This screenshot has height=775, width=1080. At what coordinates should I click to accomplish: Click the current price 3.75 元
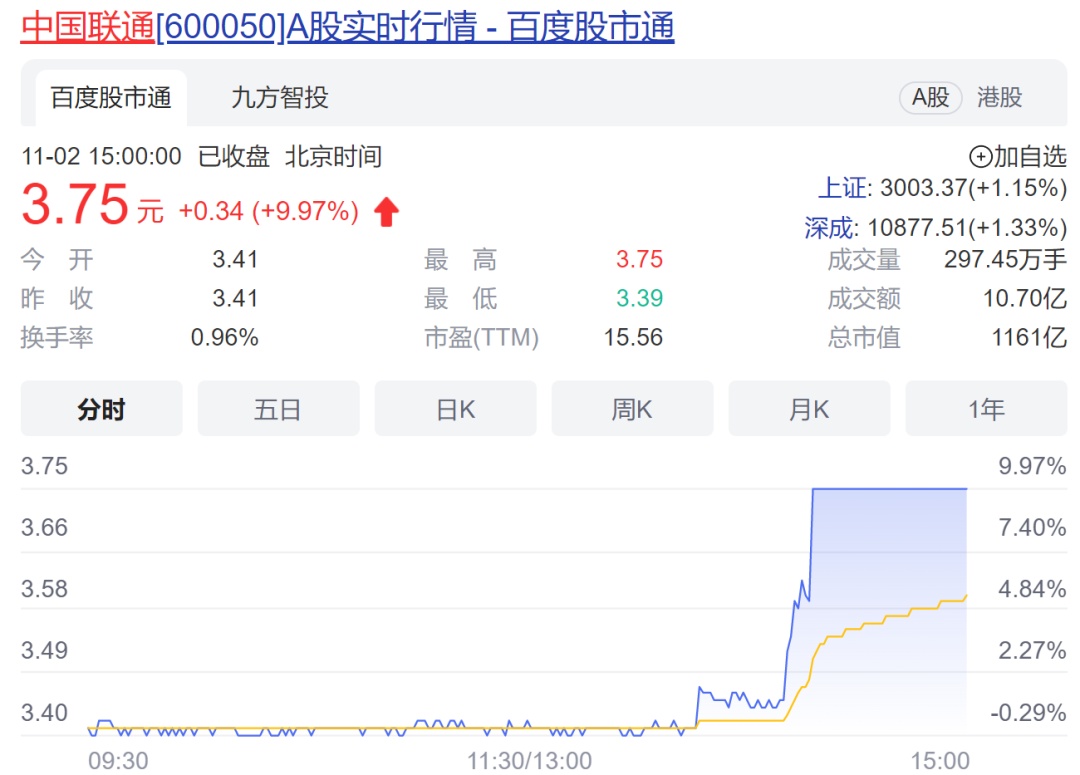tap(92, 205)
